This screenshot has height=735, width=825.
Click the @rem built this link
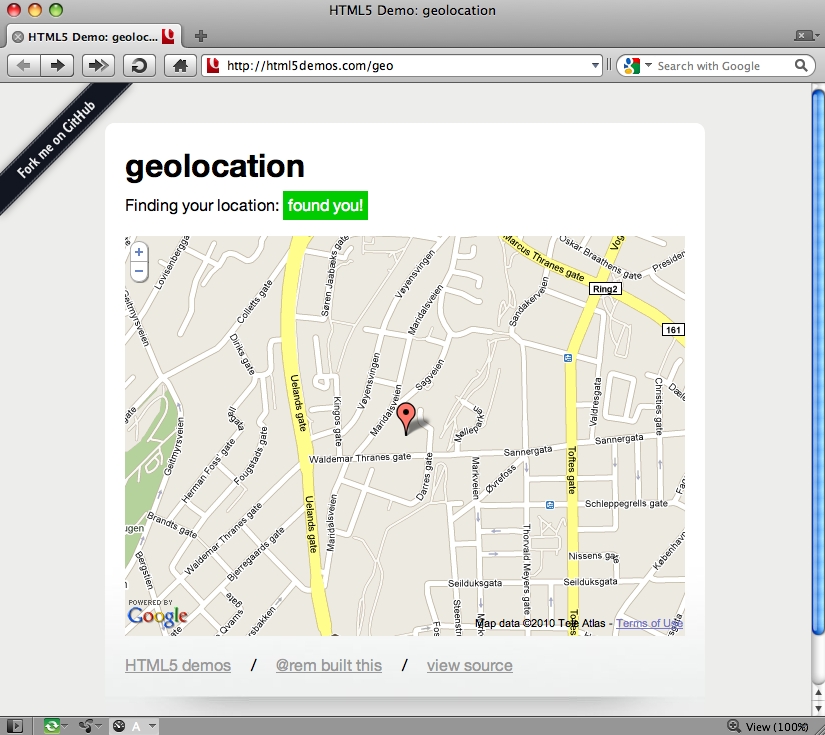[328, 665]
